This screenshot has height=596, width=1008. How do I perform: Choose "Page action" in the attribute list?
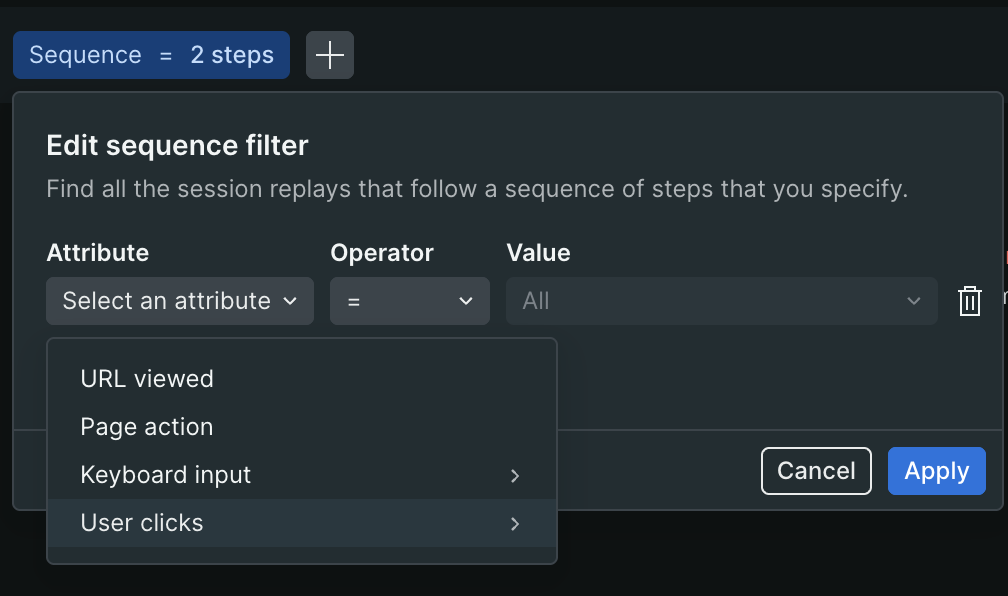click(x=147, y=427)
